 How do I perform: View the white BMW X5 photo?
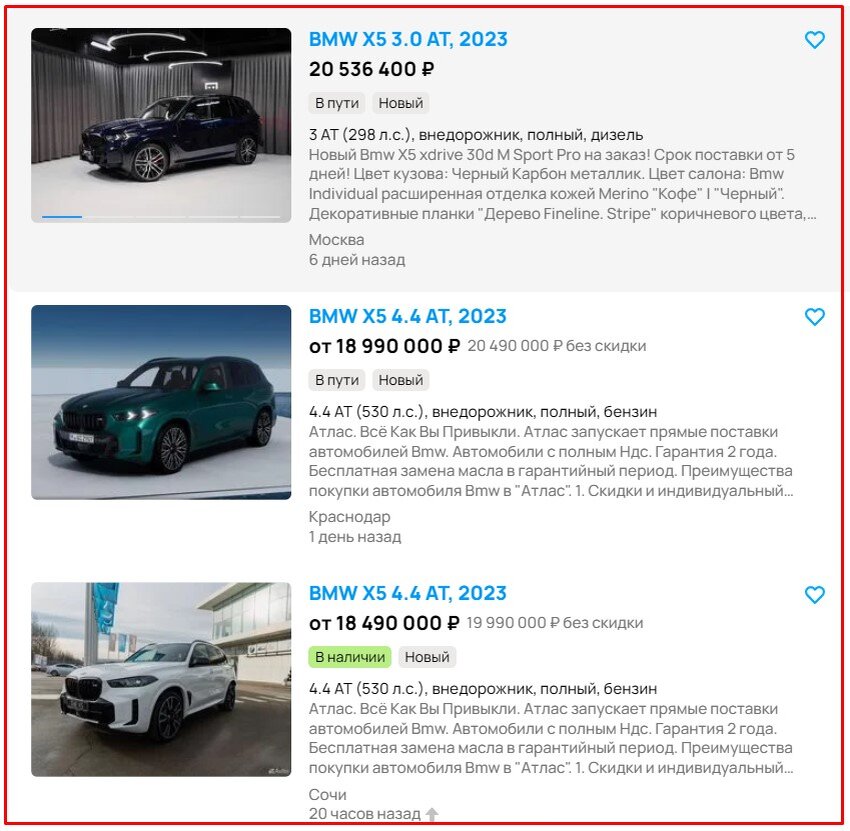pos(161,679)
